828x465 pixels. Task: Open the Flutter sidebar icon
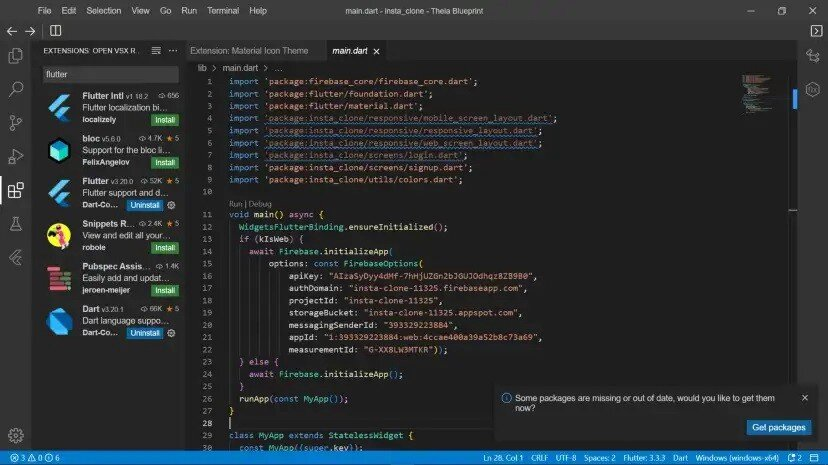tap(16, 257)
